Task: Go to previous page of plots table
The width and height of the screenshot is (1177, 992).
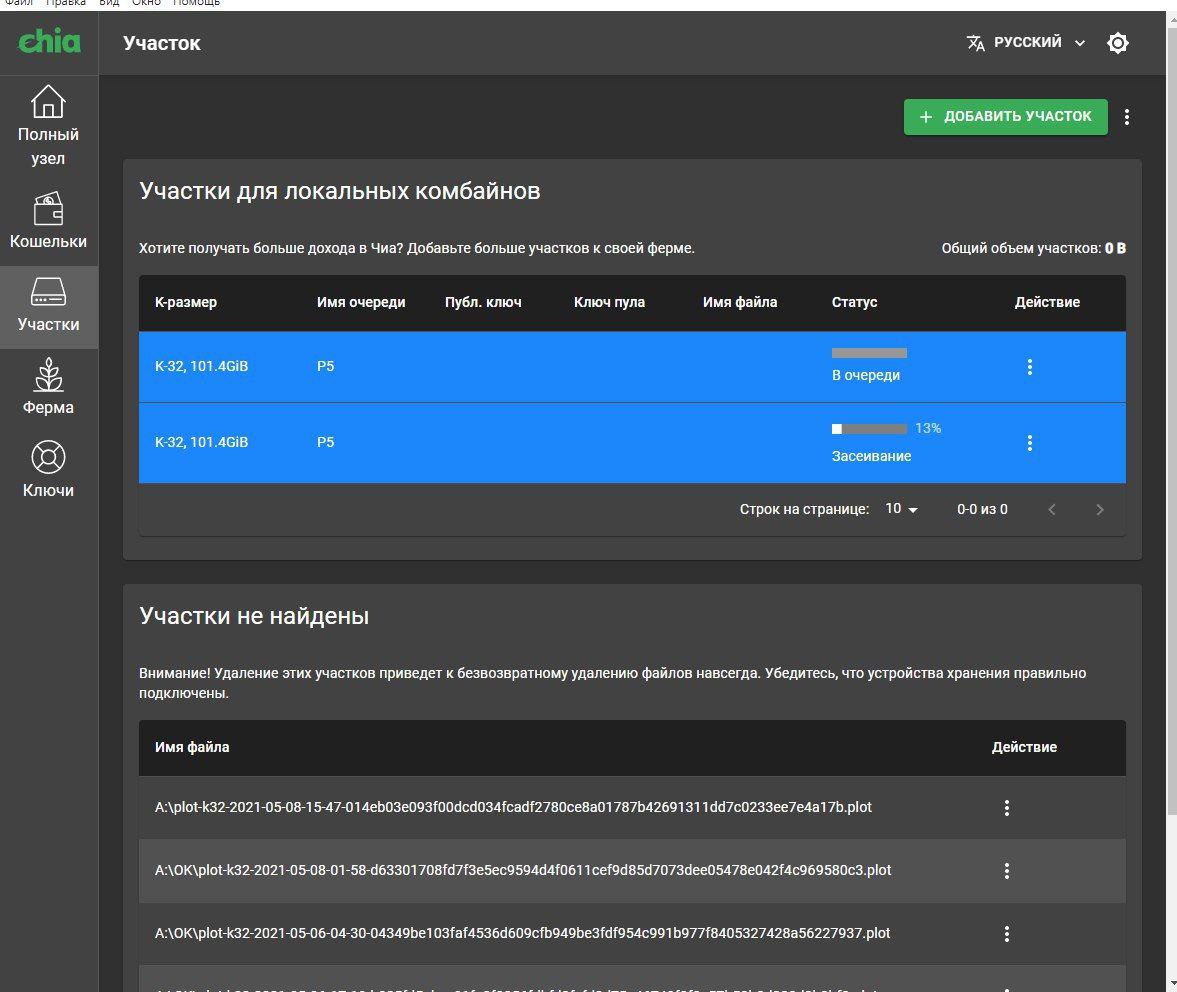Action: 1052,510
